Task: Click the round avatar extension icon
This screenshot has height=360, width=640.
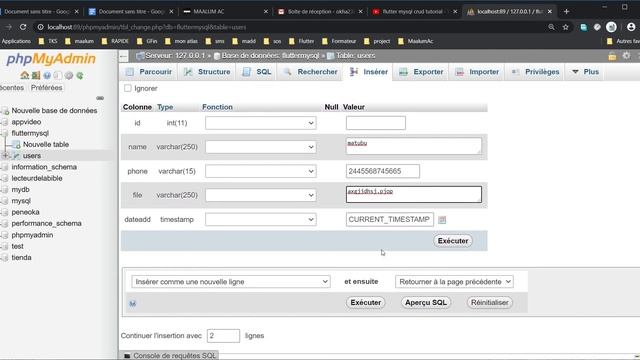Action: pyautogui.click(x=611, y=27)
